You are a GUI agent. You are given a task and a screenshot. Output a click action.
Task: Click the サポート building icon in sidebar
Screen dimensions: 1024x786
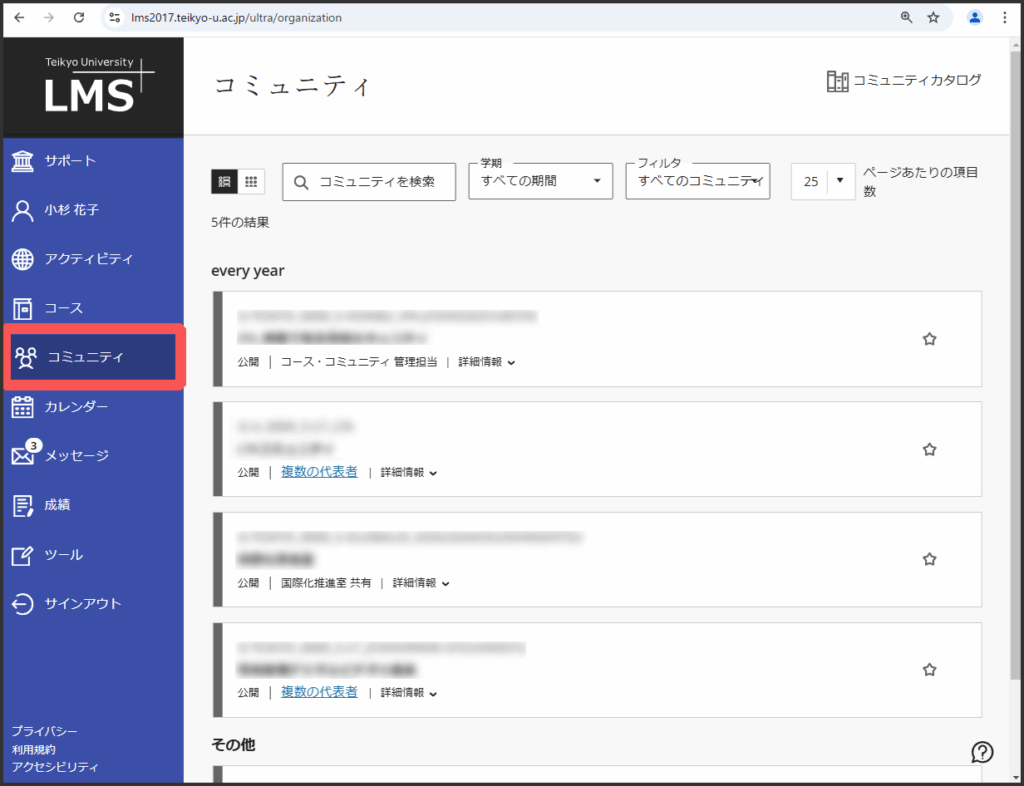[23, 161]
